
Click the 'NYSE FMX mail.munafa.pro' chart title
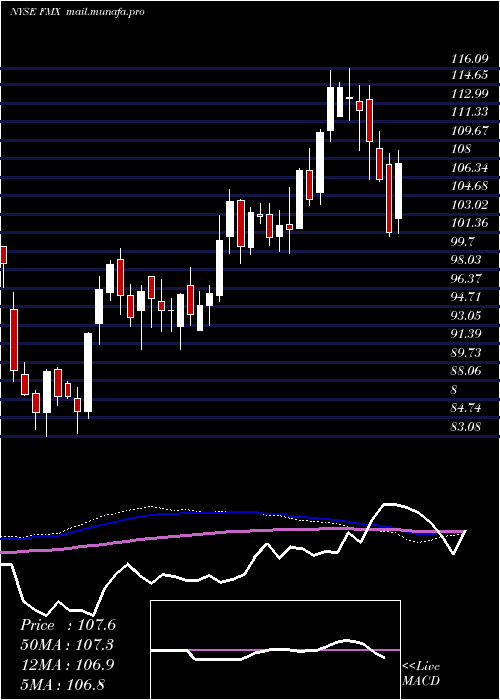(x=77, y=12)
